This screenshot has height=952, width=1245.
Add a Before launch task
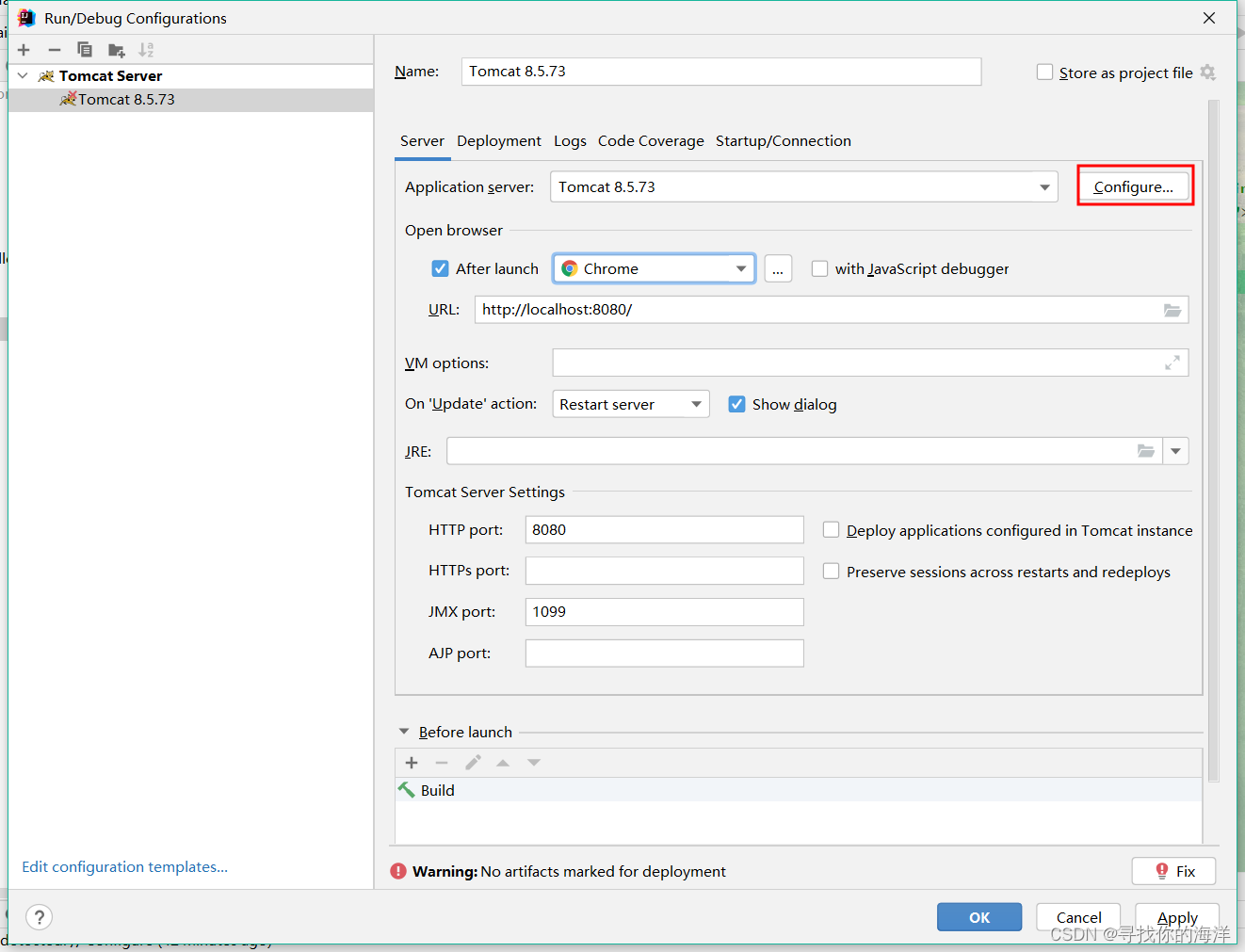click(x=412, y=763)
